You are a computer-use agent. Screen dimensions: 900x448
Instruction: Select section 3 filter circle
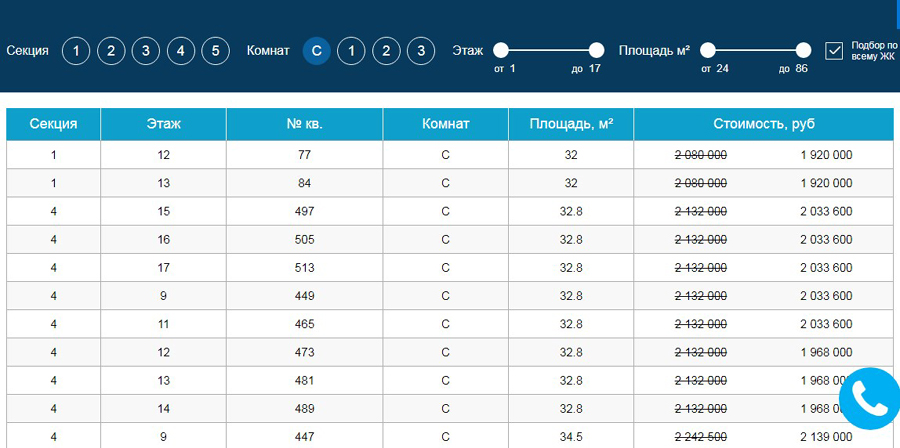pos(146,51)
